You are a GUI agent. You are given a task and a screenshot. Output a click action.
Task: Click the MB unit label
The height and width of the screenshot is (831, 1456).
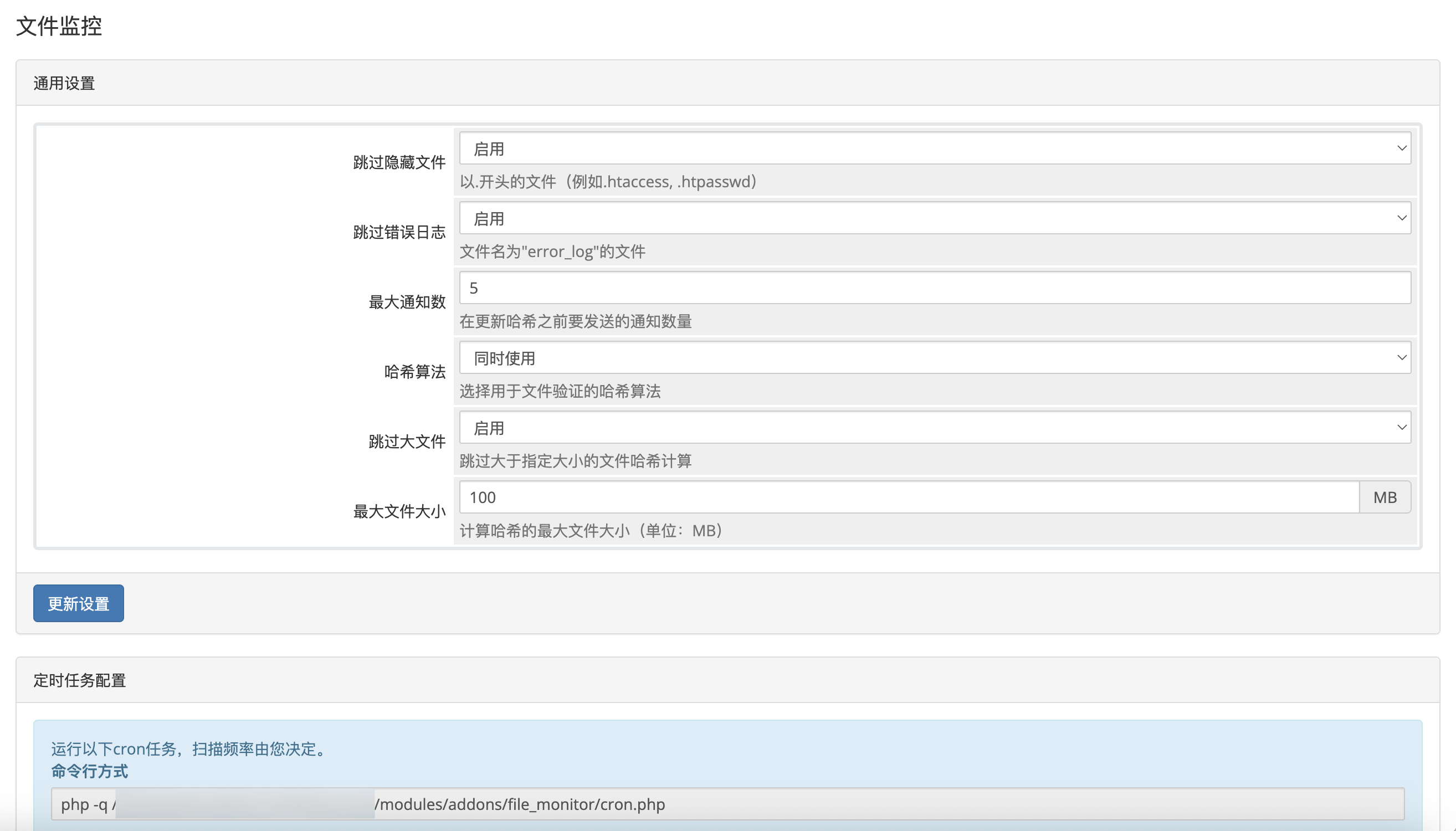pos(1385,497)
